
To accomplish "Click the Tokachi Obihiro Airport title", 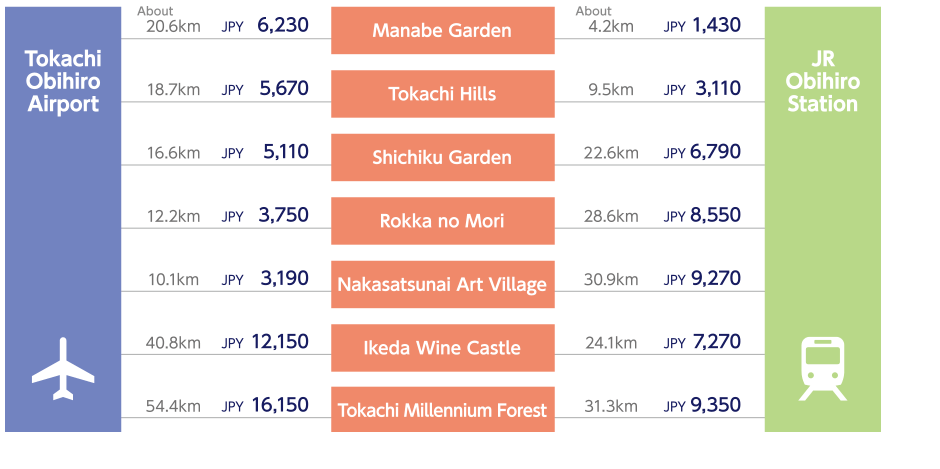I will [63, 82].
